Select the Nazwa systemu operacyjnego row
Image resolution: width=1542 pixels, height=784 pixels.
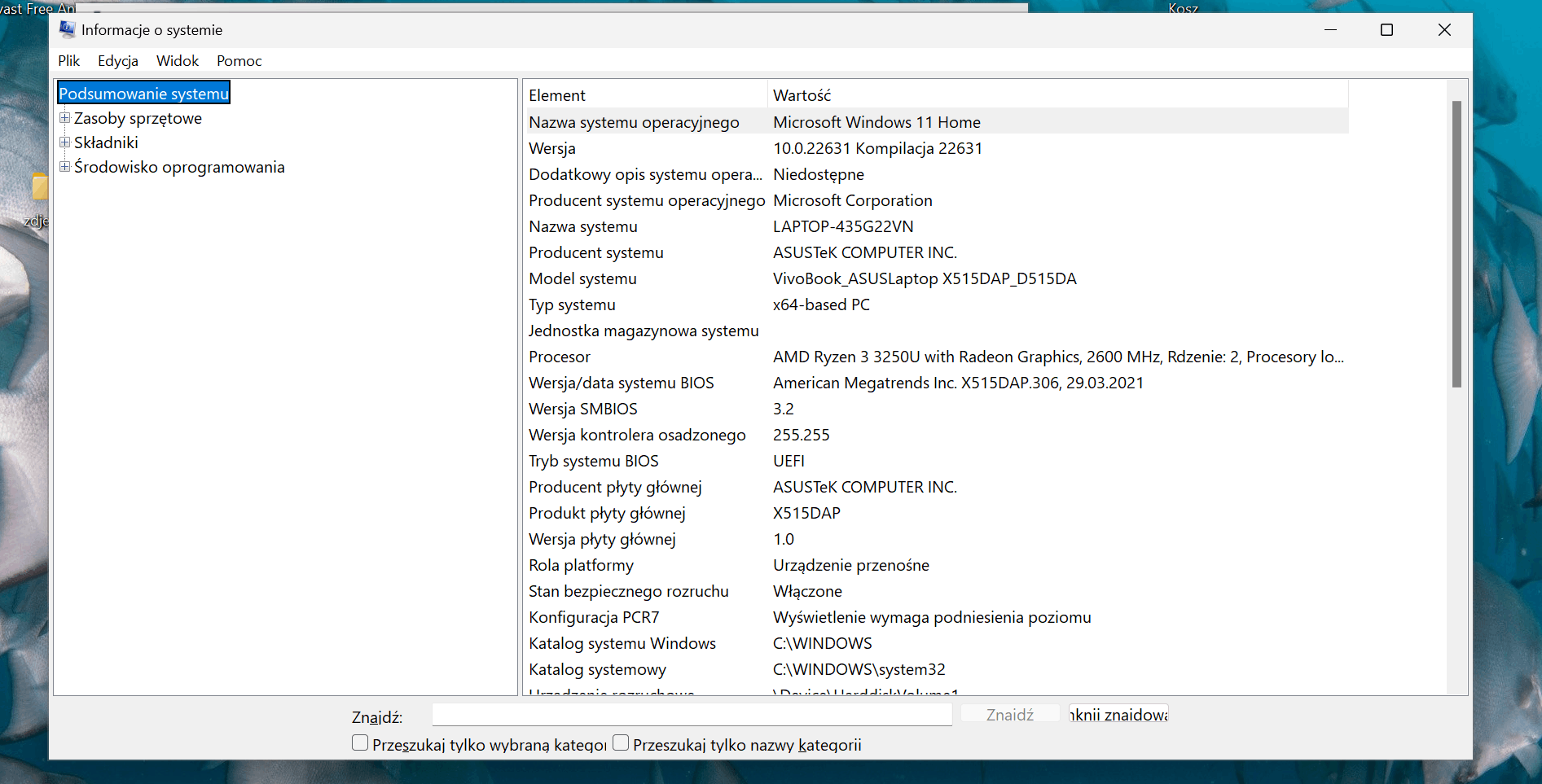(937, 122)
